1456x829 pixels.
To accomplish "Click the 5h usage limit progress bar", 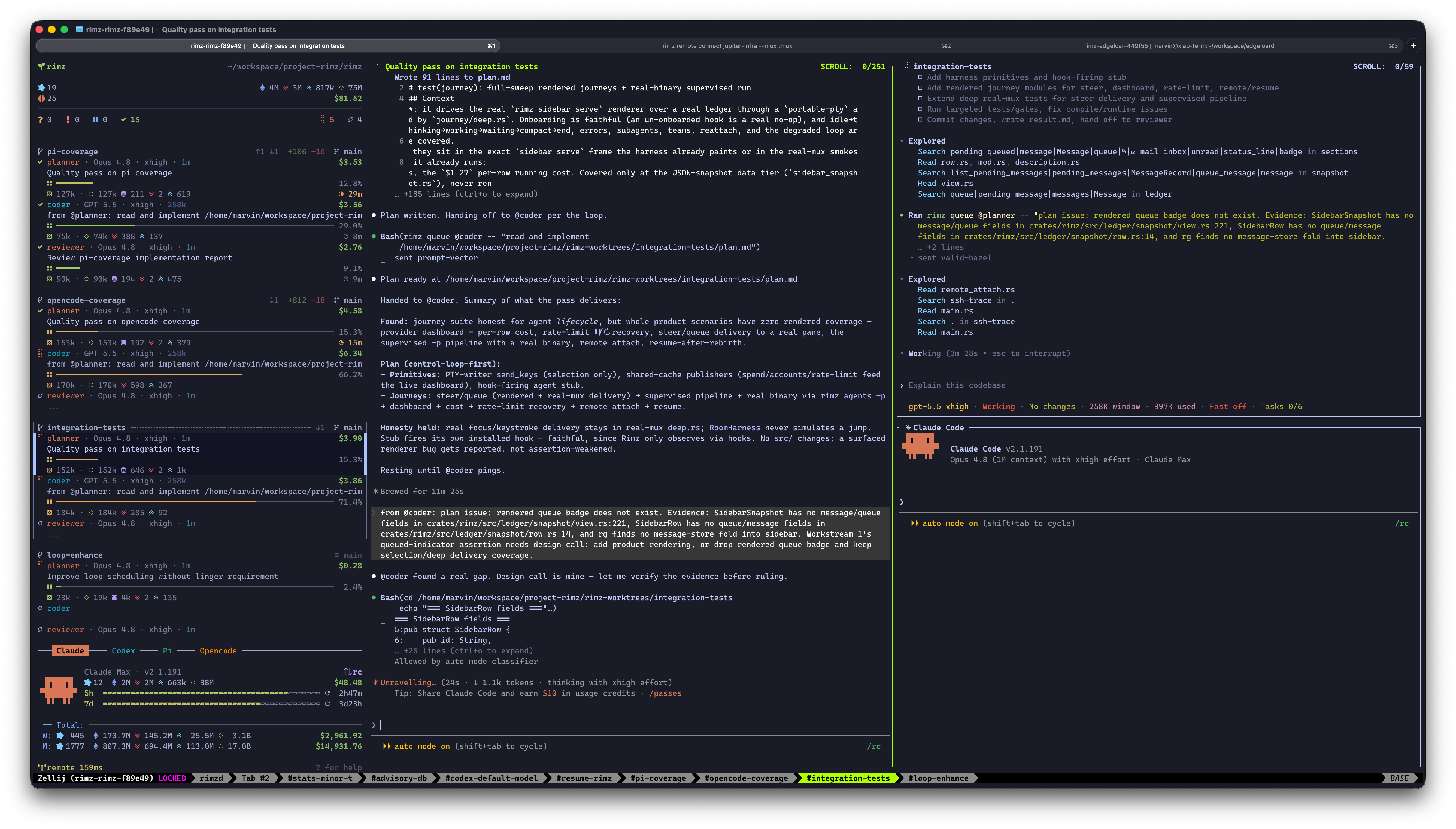I will click(x=211, y=693).
